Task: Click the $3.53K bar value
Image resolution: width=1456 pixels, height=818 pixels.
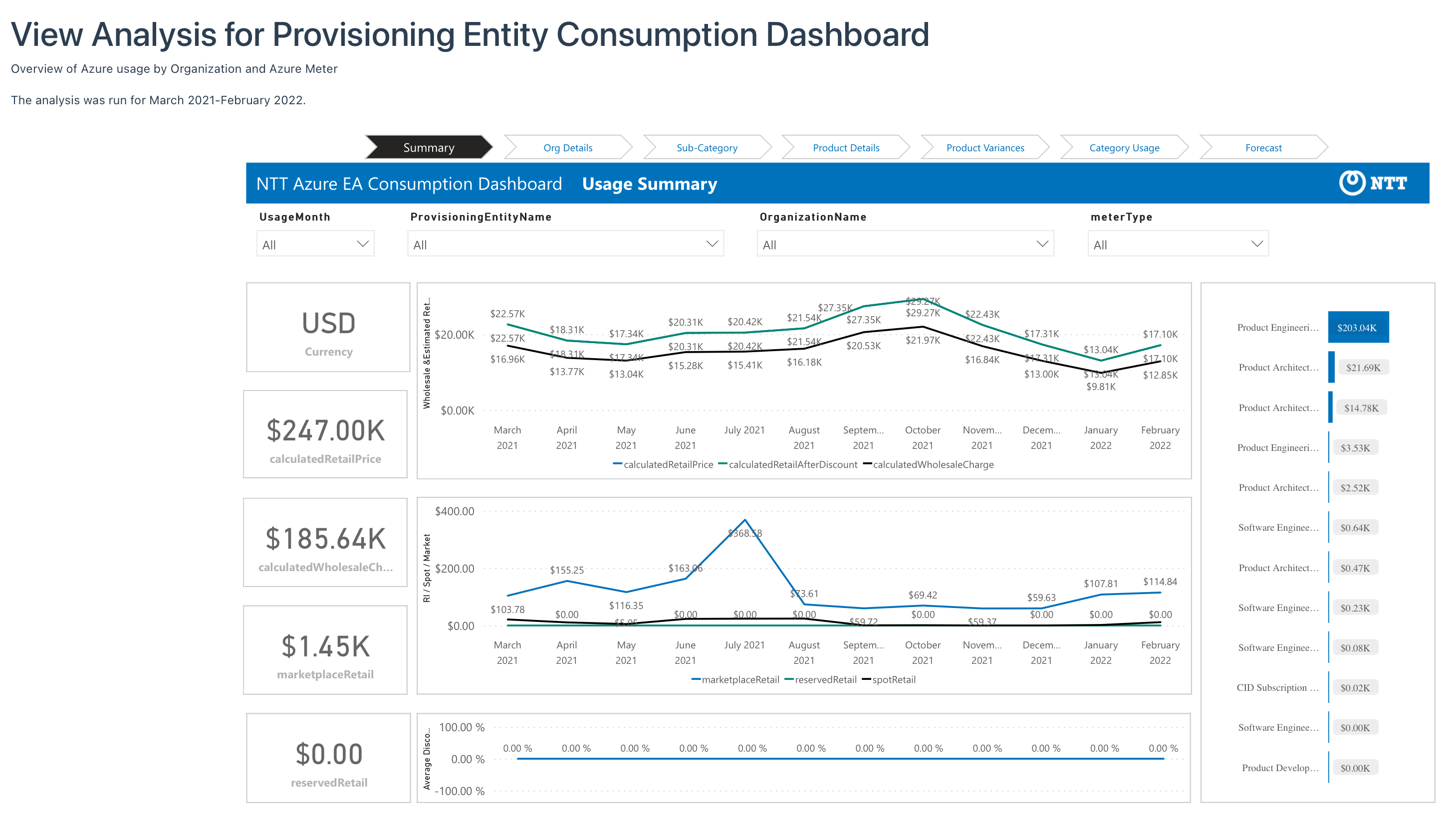Action: click(x=1355, y=448)
